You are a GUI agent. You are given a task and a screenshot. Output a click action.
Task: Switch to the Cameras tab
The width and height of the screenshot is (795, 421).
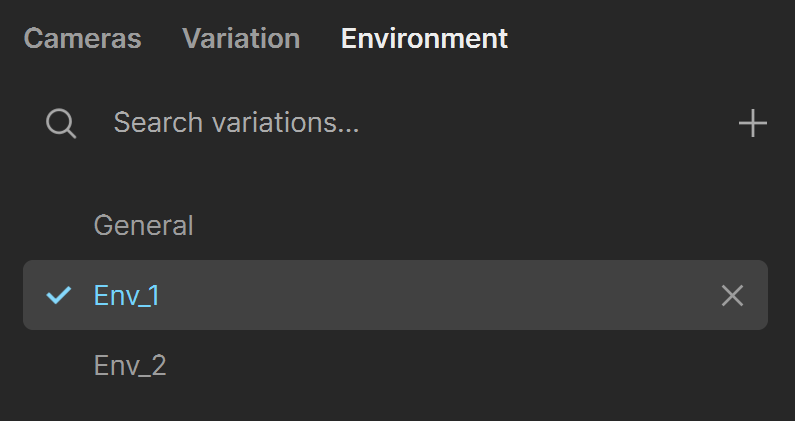click(83, 39)
